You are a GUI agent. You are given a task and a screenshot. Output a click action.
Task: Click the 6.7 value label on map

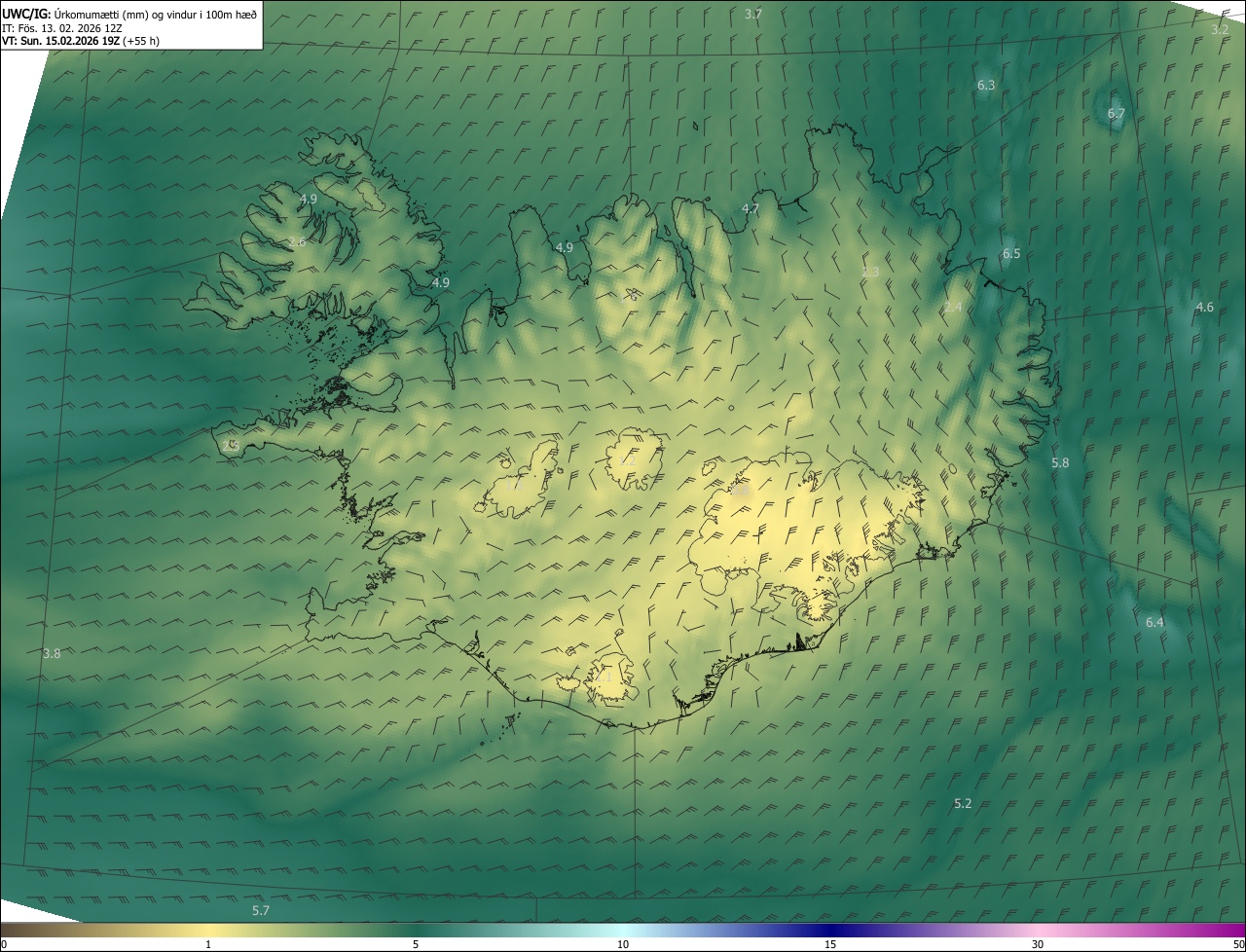pyautogui.click(x=1117, y=113)
